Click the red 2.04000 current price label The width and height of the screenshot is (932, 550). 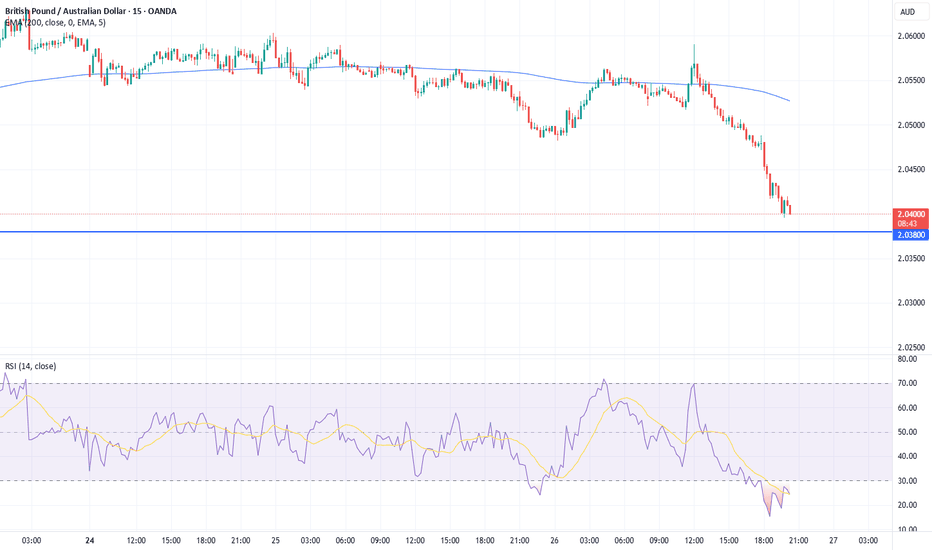(911, 214)
